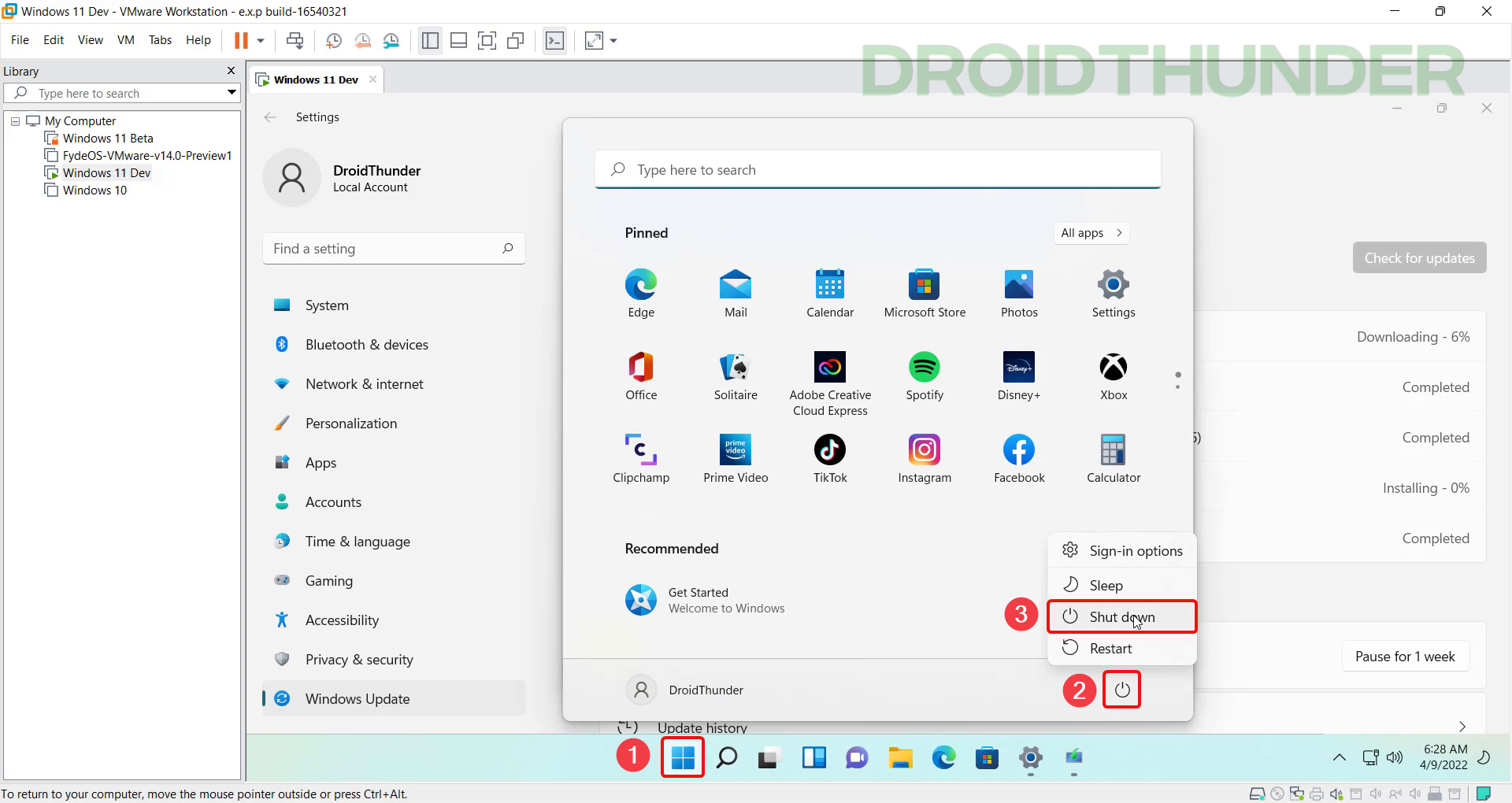Open the Photos pinned app

[1019, 293]
